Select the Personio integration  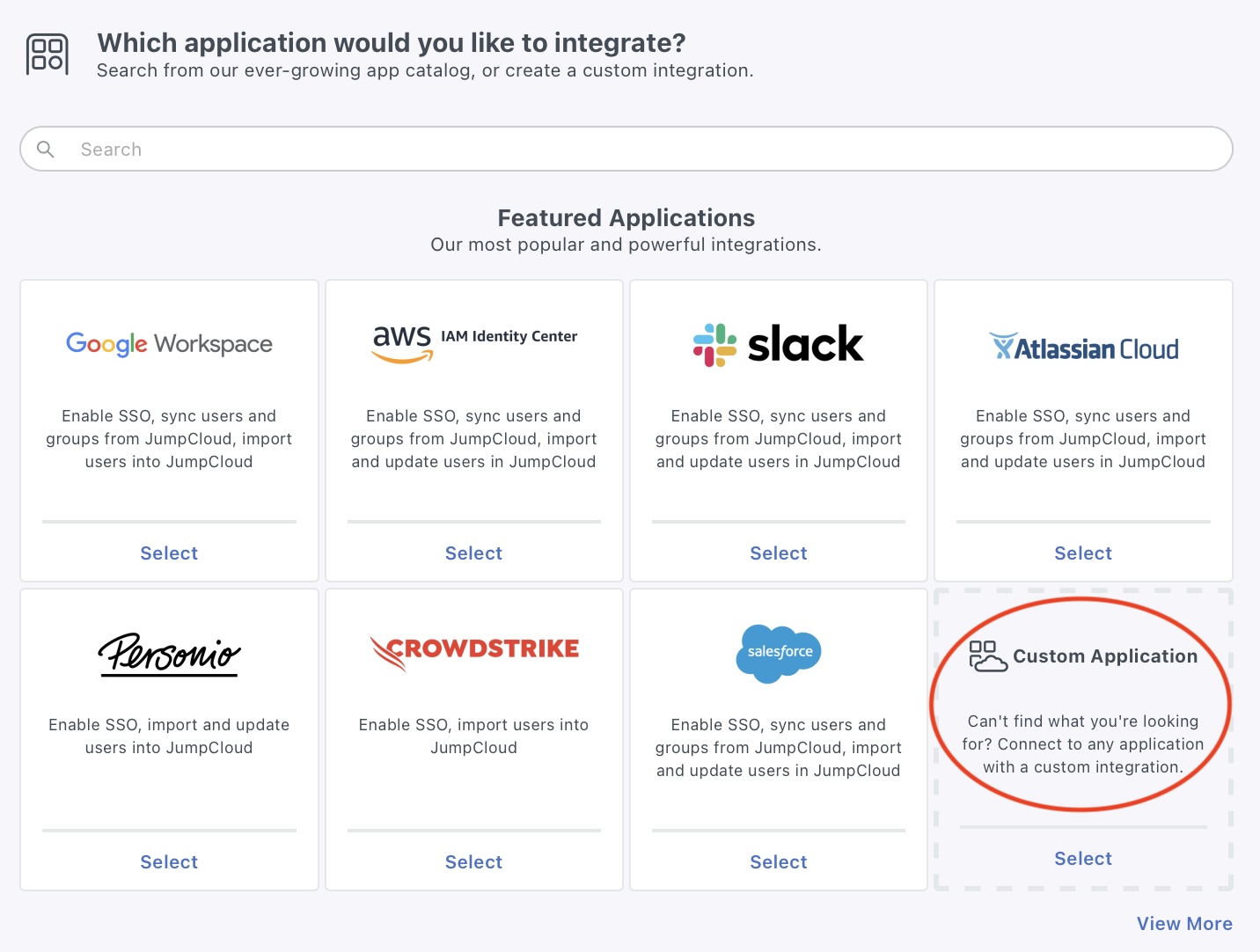click(168, 861)
